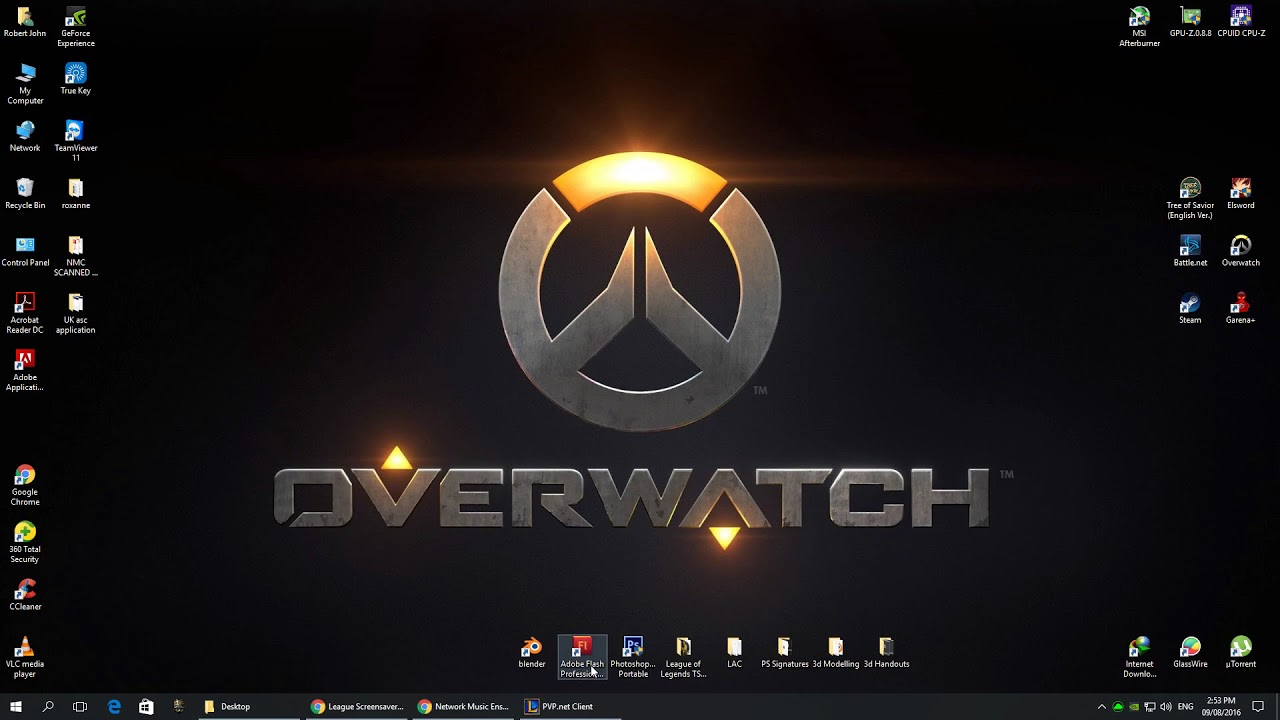Launch GeForce Experience from desktop

[x=76, y=27]
